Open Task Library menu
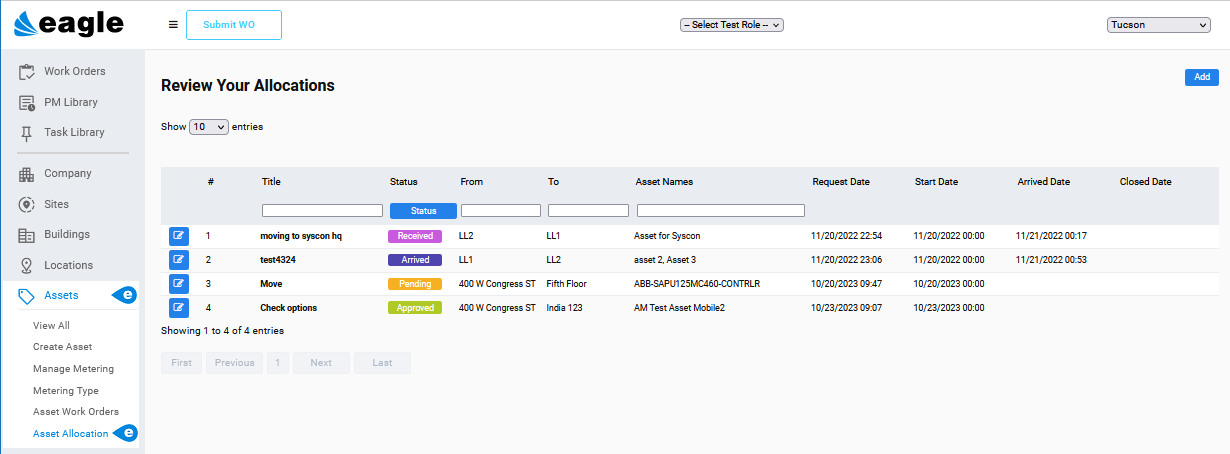The image size is (1230, 454). (74, 133)
